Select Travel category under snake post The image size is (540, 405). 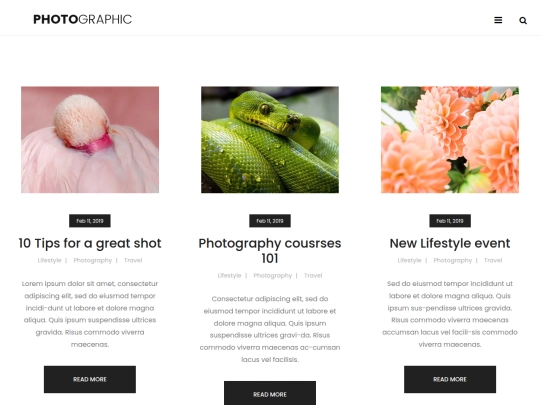tap(313, 276)
